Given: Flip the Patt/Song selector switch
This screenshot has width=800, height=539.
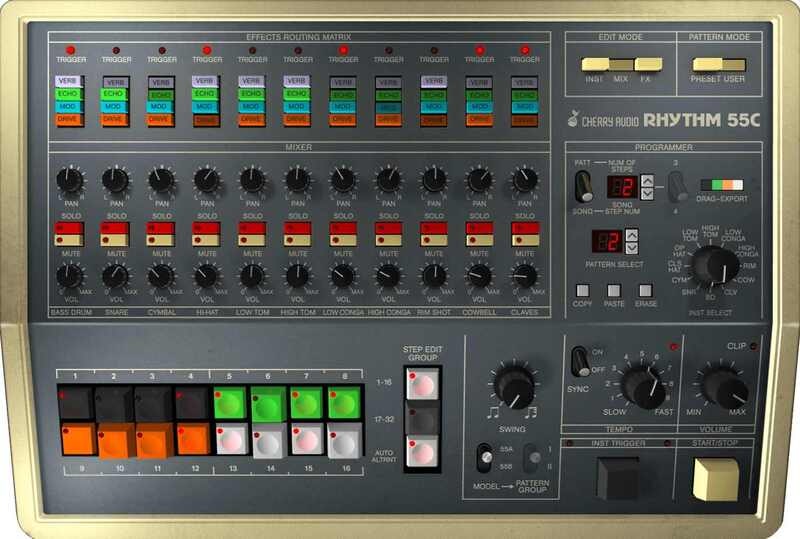Looking at the screenshot, I should [581, 186].
